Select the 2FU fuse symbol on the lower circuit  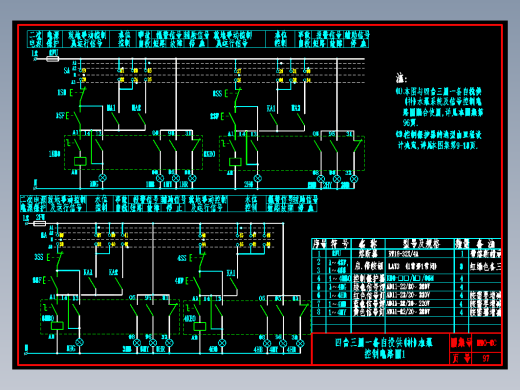pos(39,224)
